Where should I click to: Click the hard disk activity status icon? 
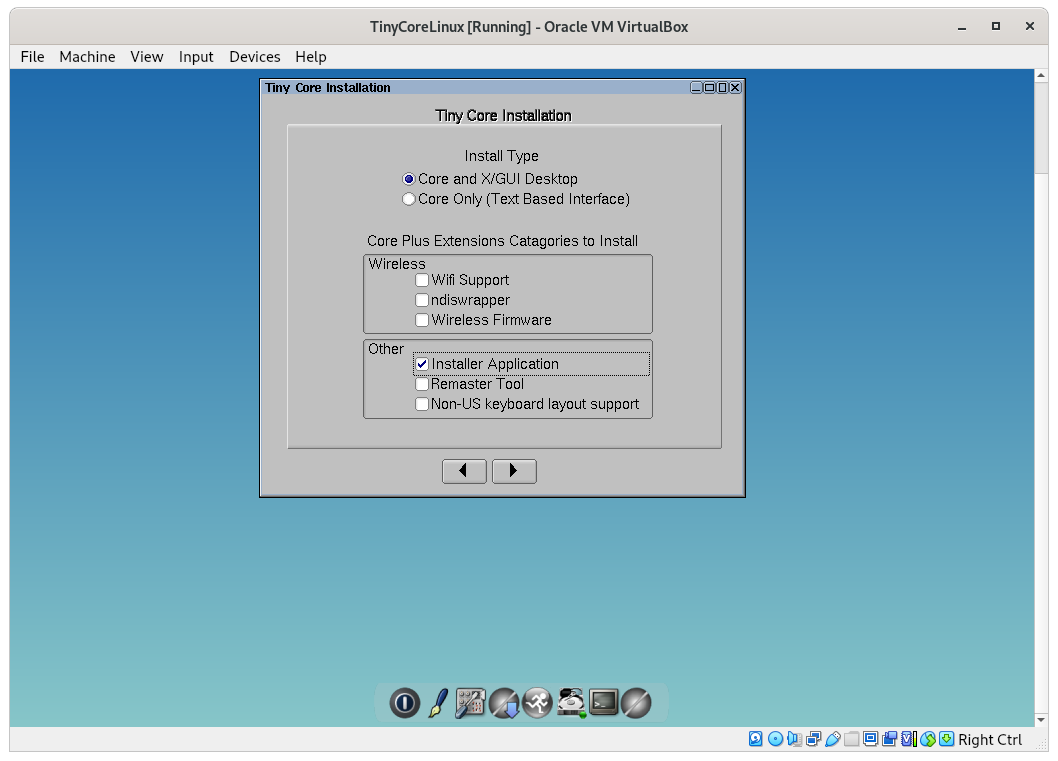coord(756,739)
